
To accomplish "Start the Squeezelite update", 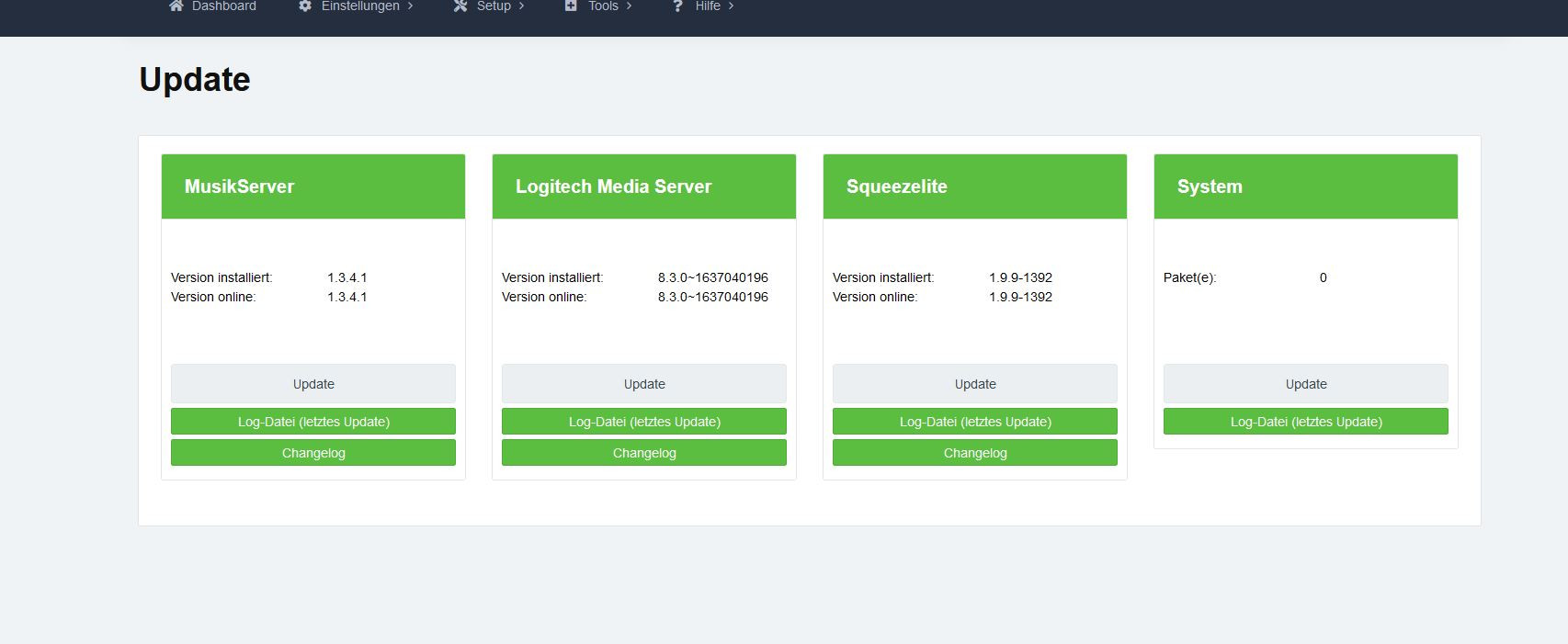I will 974,384.
